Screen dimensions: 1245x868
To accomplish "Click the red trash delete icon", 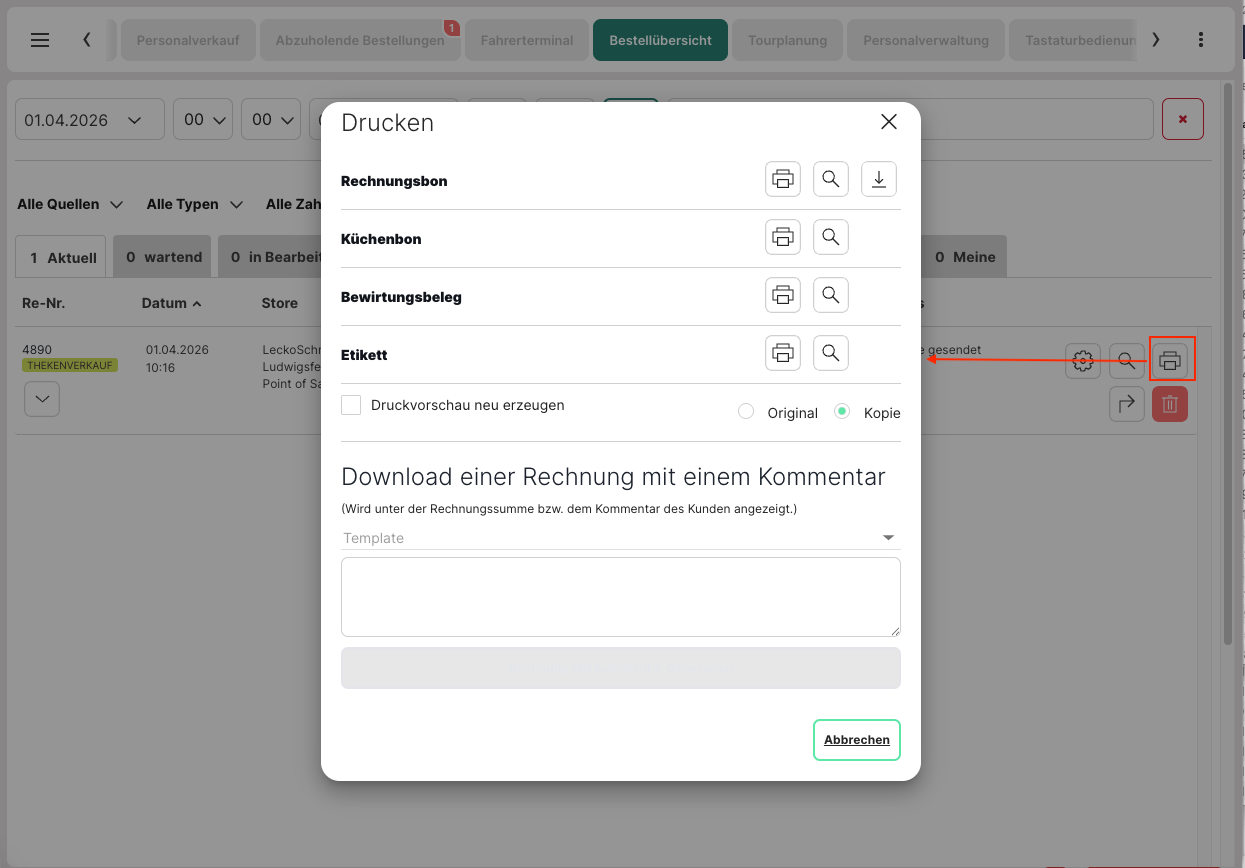I will 1170,404.
